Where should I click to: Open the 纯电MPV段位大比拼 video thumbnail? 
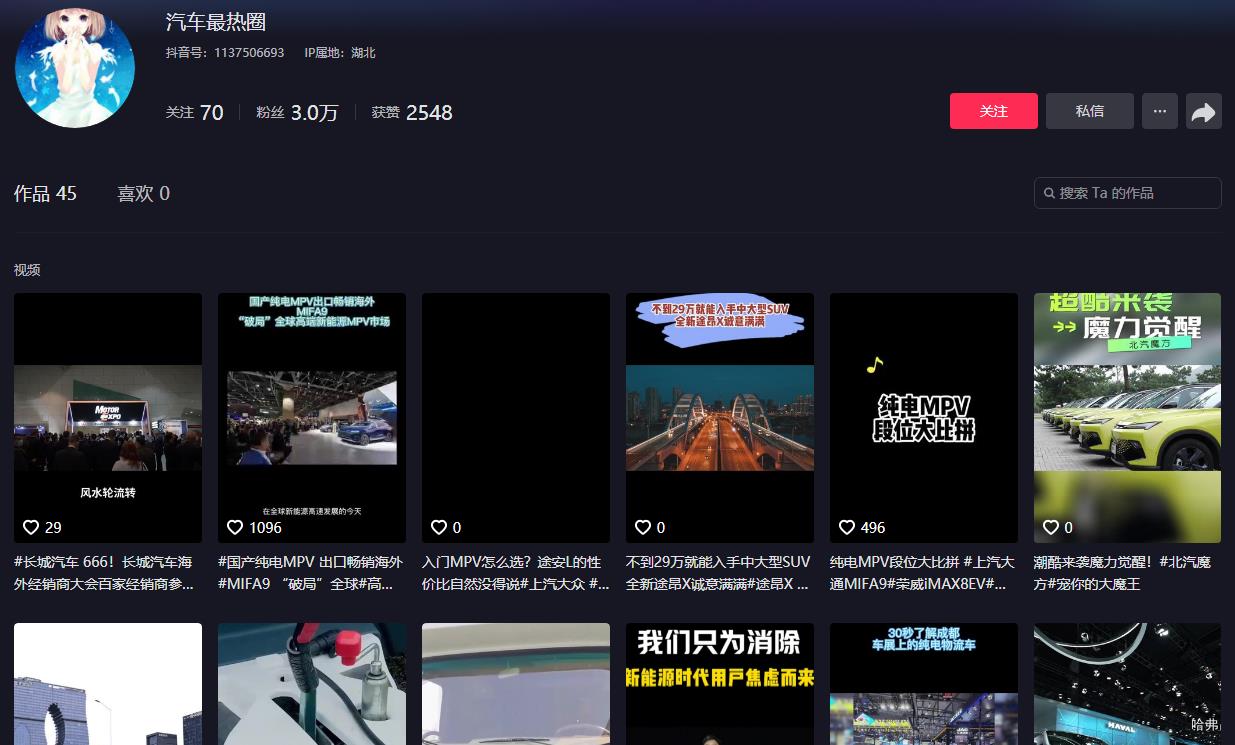point(924,418)
